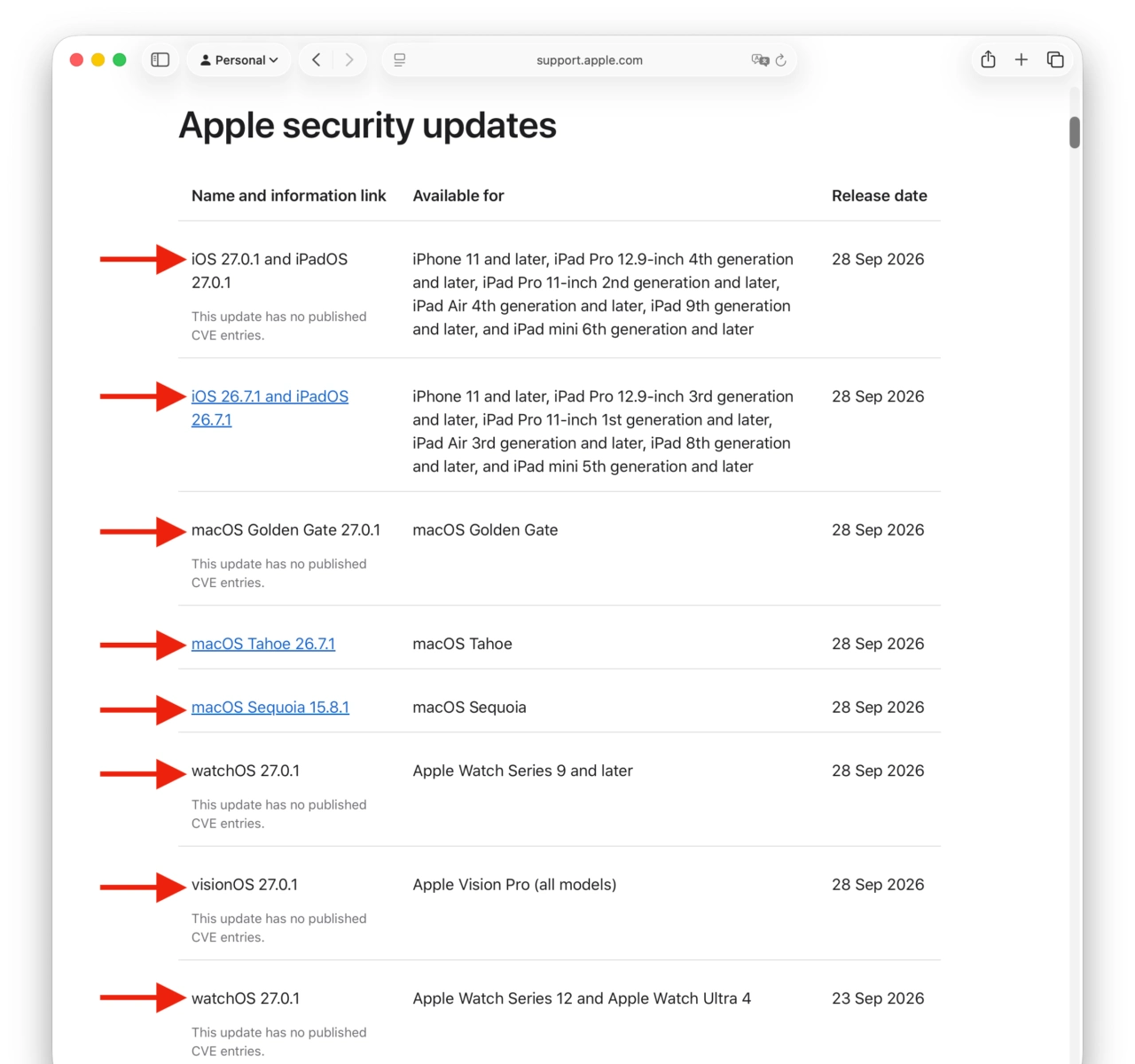Click the Apple security updates heading
1135x1064 pixels.
coord(367,125)
